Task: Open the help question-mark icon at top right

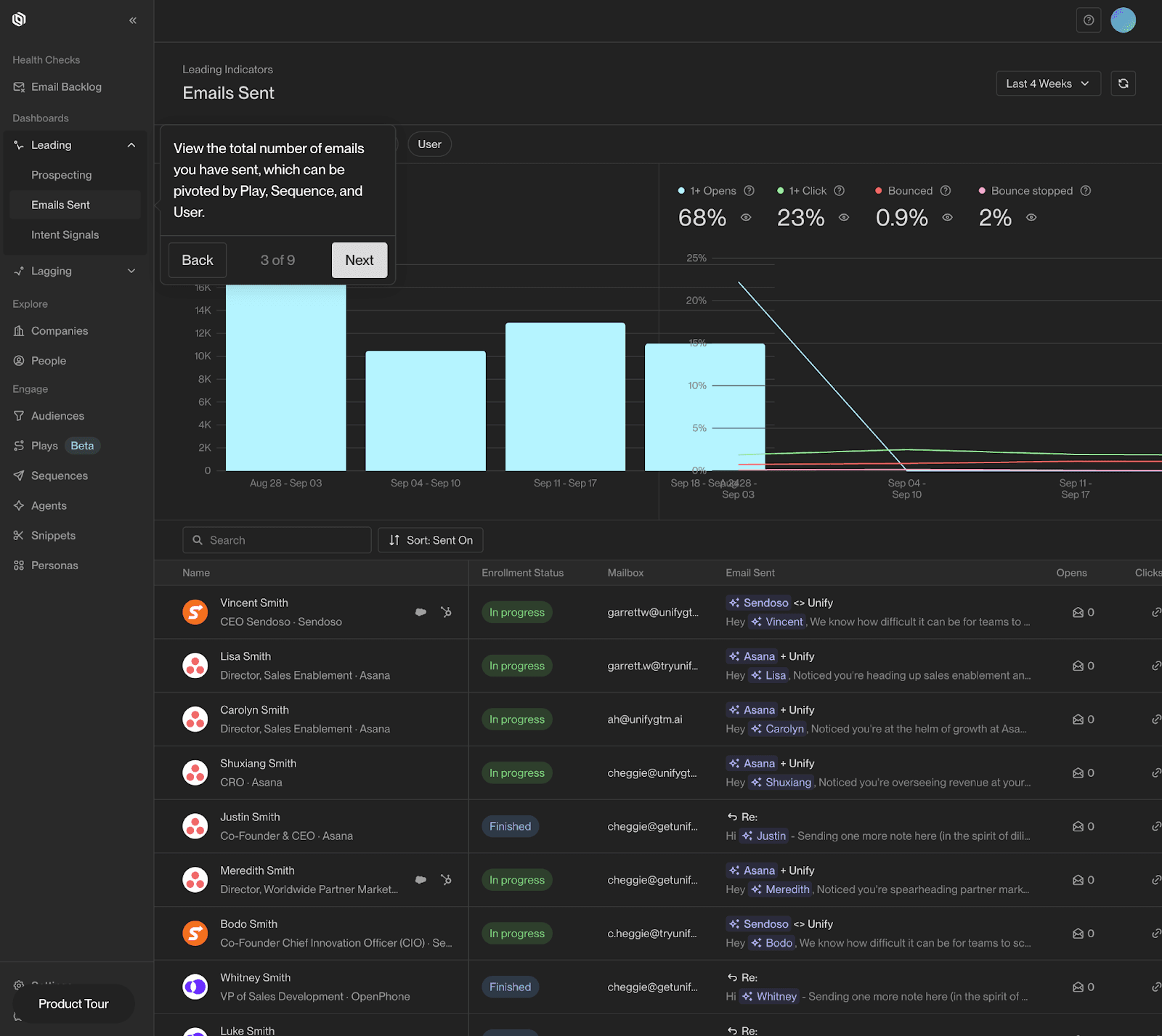Action: tap(1089, 20)
